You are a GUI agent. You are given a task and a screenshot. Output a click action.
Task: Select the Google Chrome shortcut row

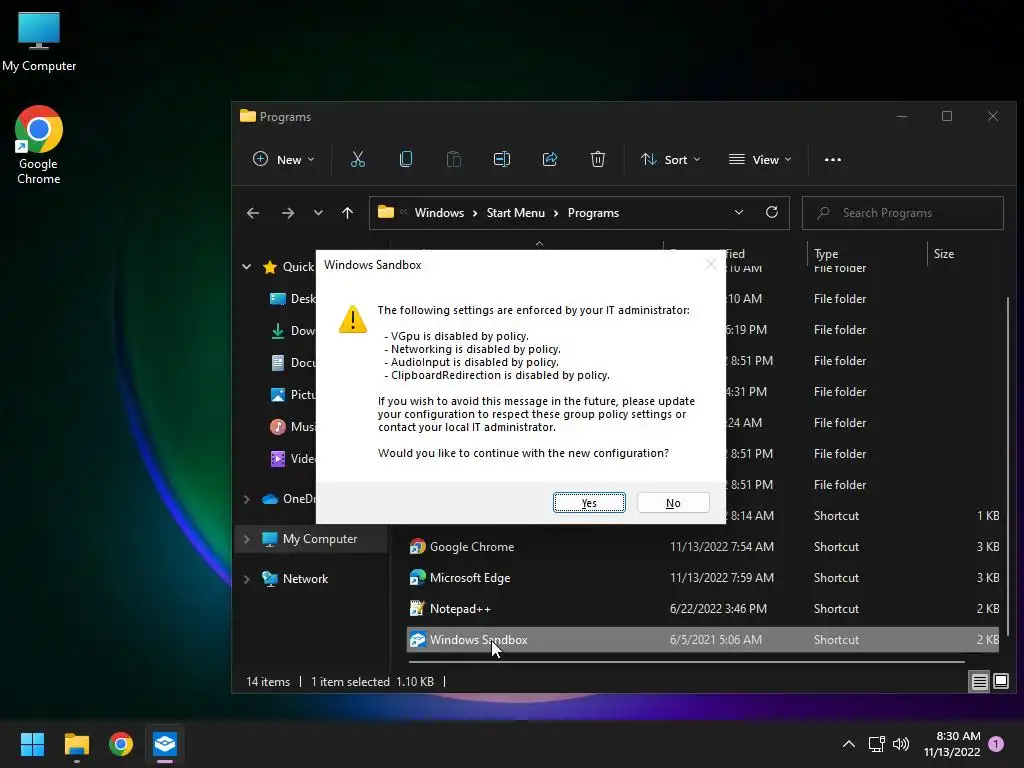[x=703, y=547]
